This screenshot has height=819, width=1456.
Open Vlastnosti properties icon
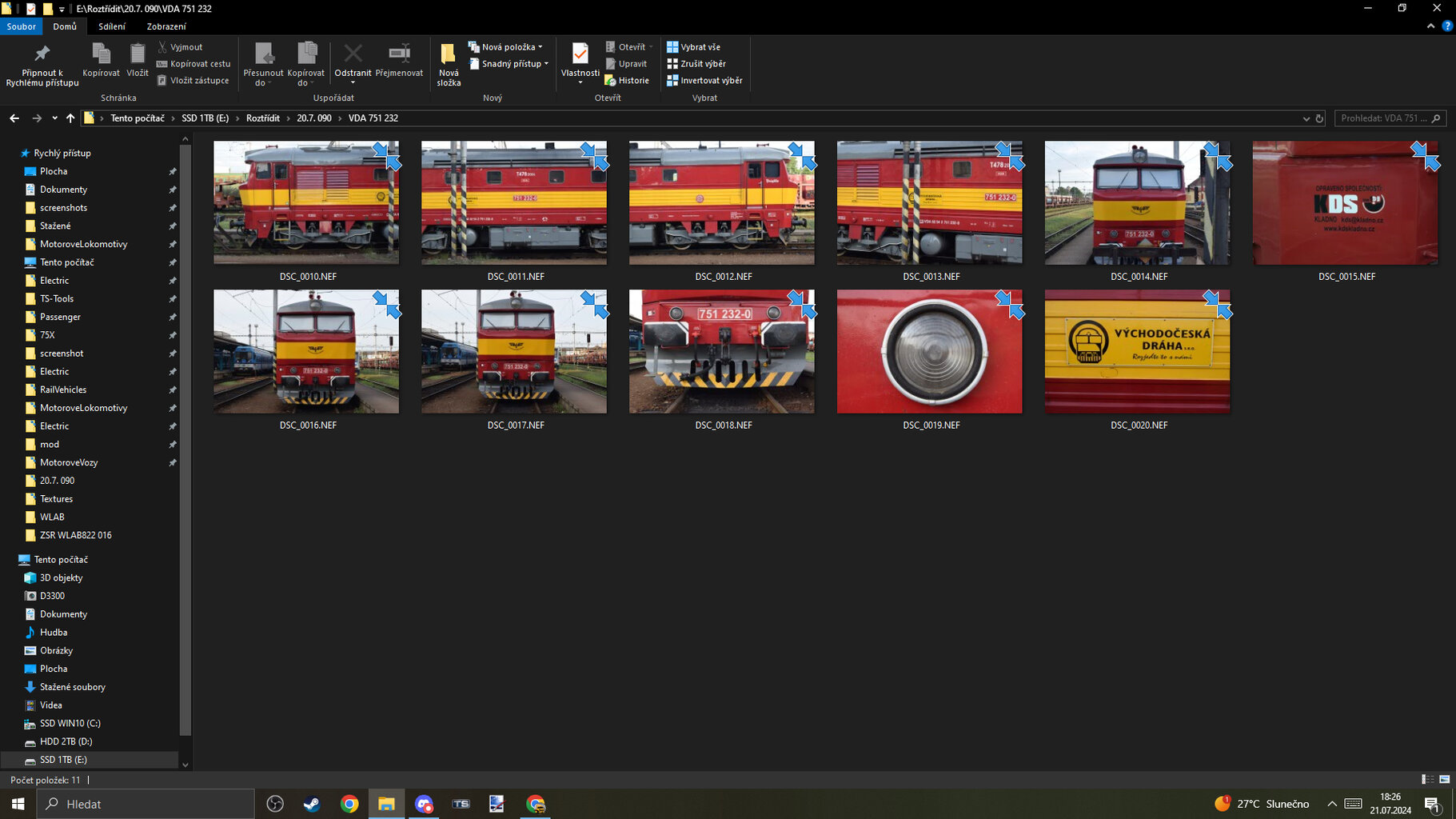[580, 54]
